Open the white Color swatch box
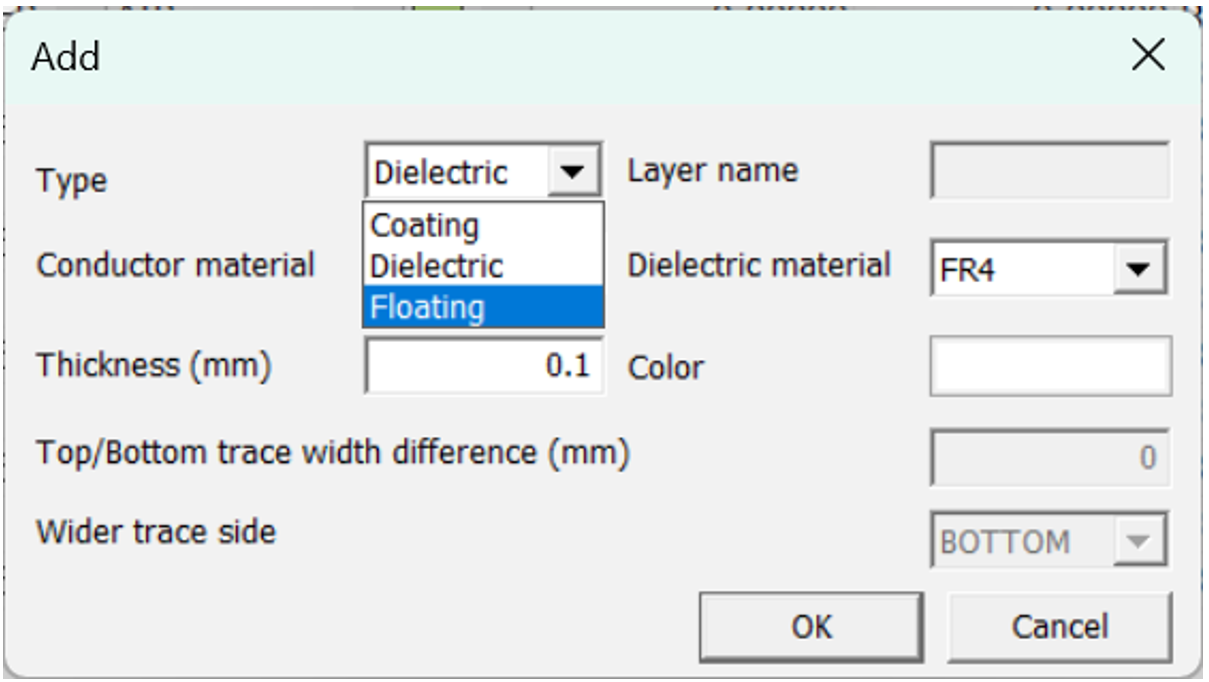 point(1050,366)
